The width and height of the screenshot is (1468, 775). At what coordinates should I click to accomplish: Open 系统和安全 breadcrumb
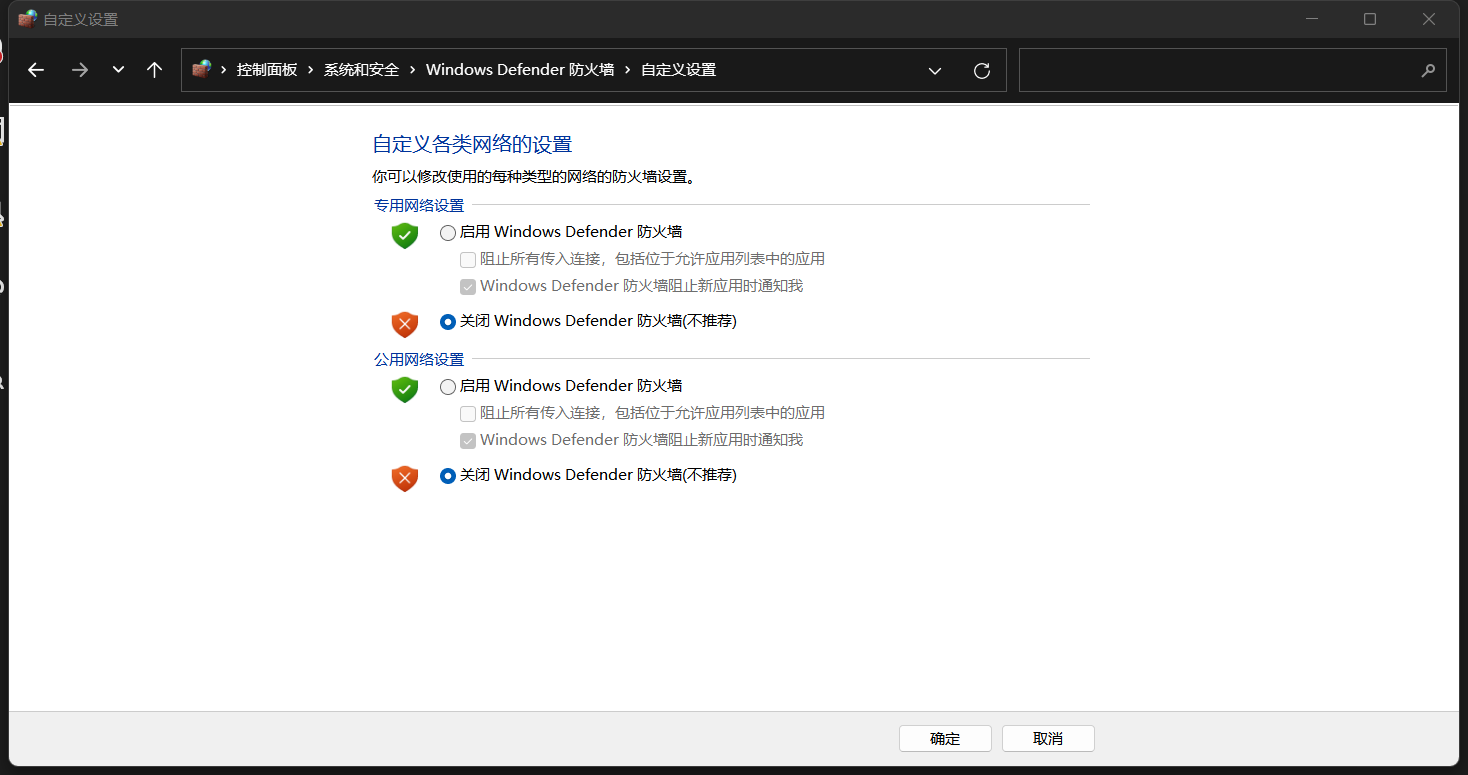[x=361, y=70]
